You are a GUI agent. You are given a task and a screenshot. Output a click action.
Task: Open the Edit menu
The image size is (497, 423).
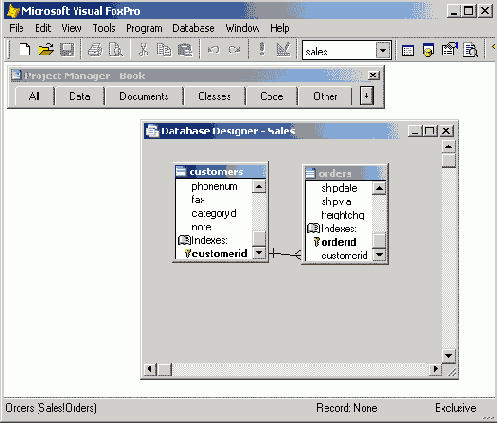pyautogui.click(x=43, y=28)
